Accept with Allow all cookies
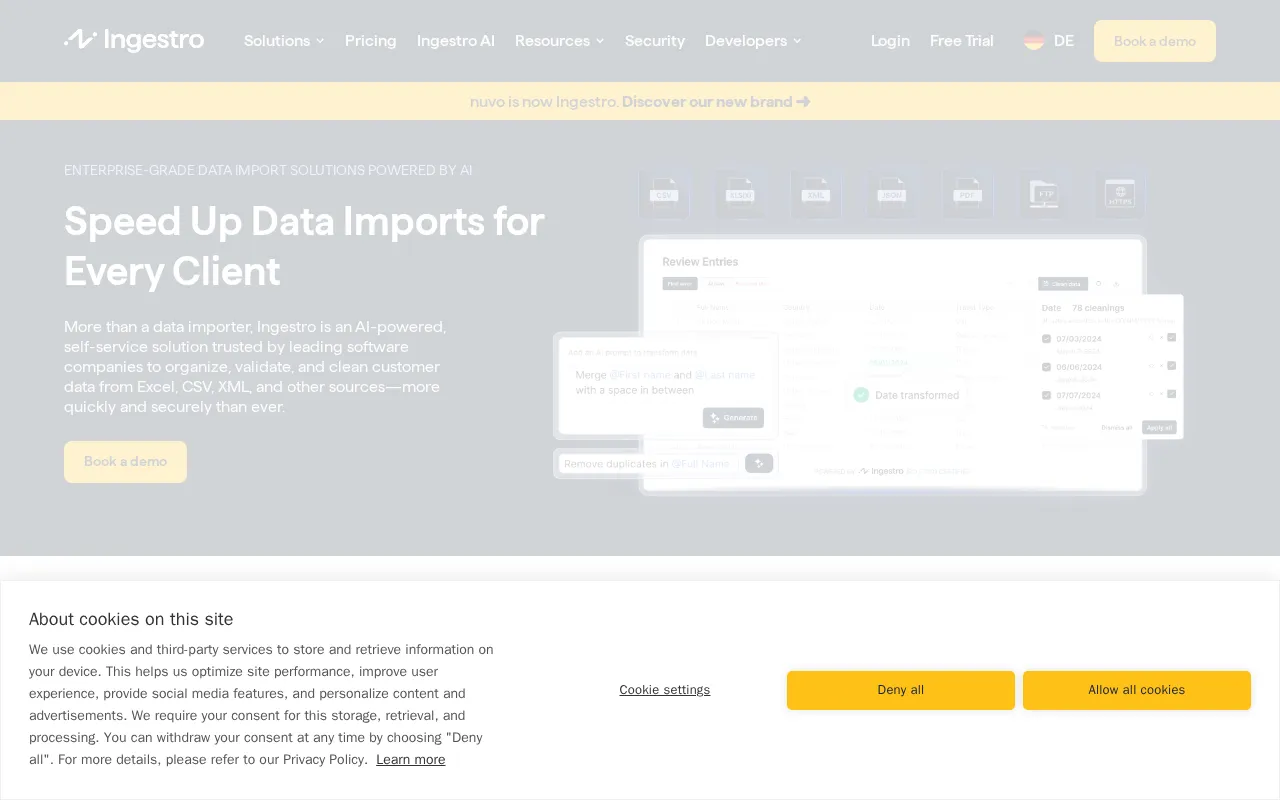1280x800 pixels. tap(1137, 690)
